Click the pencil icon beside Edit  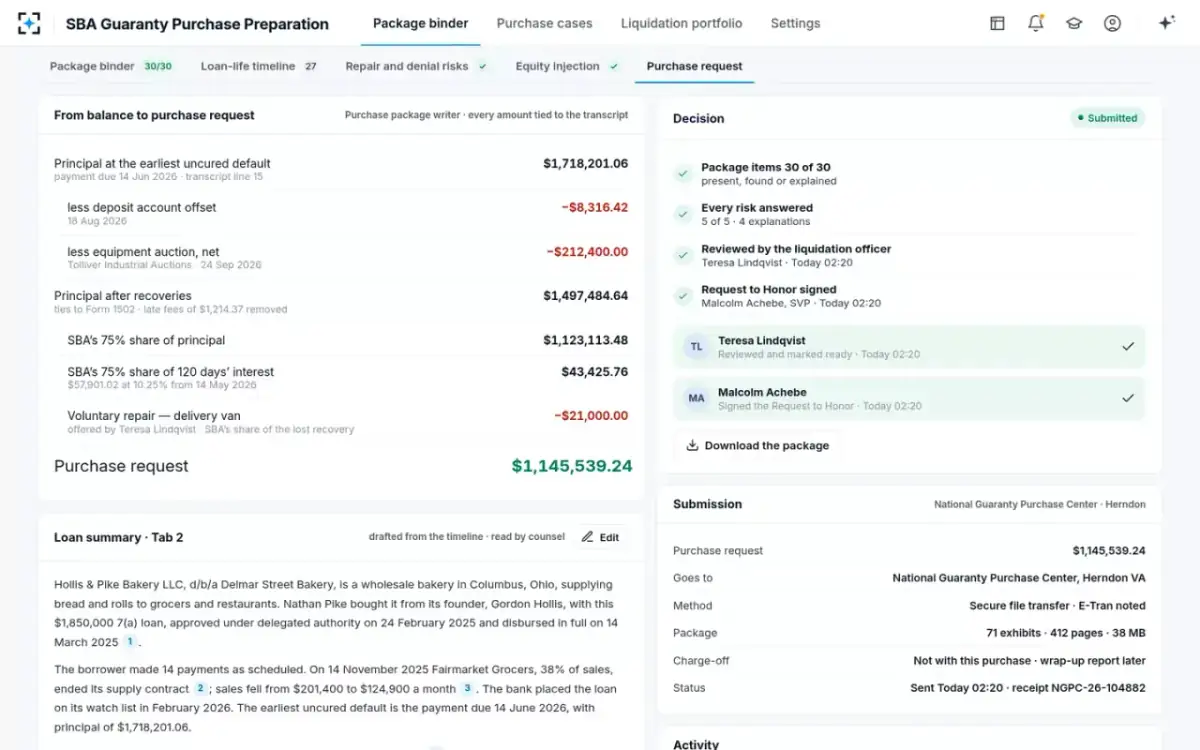coord(587,537)
